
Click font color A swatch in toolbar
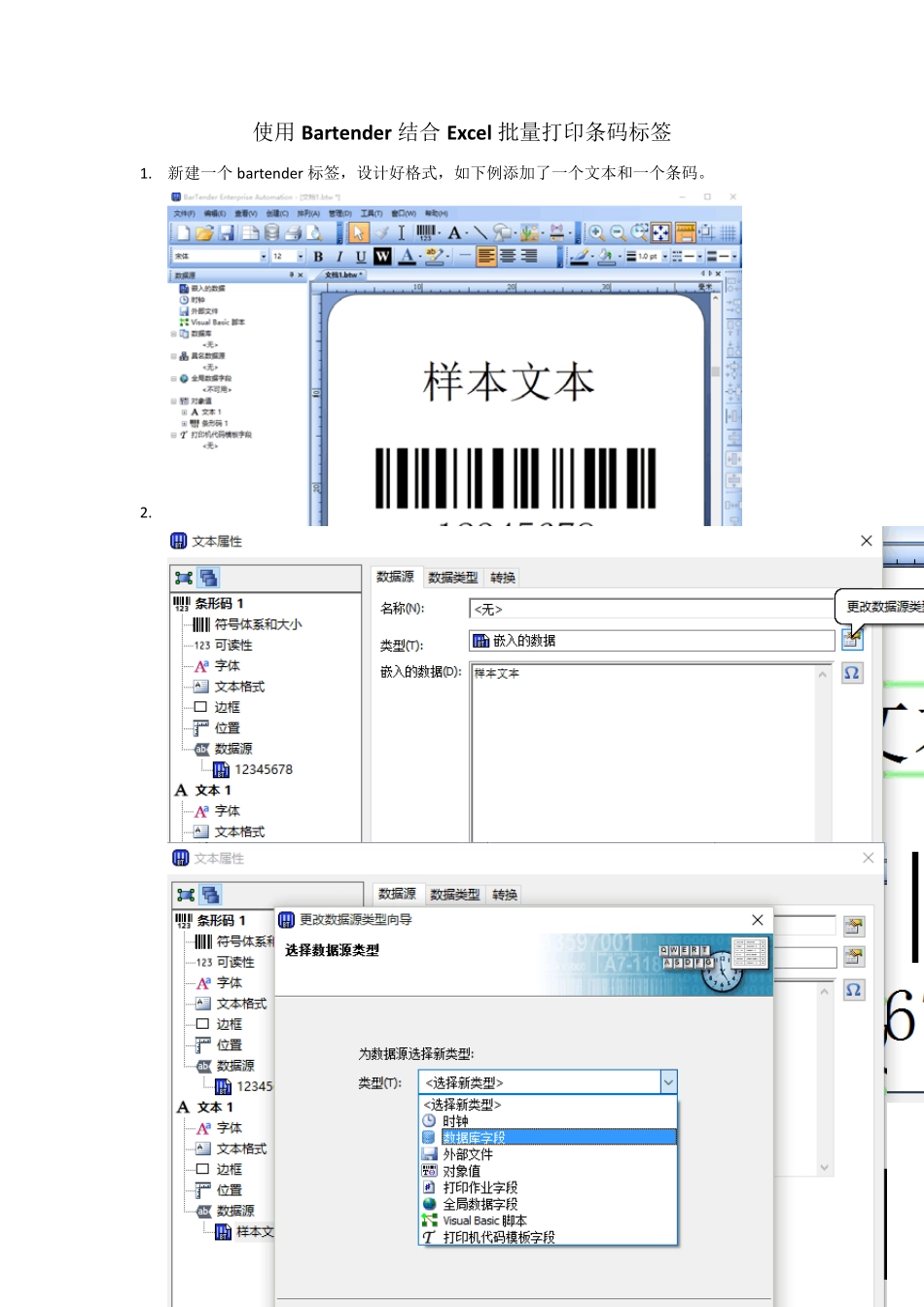click(x=408, y=256)
